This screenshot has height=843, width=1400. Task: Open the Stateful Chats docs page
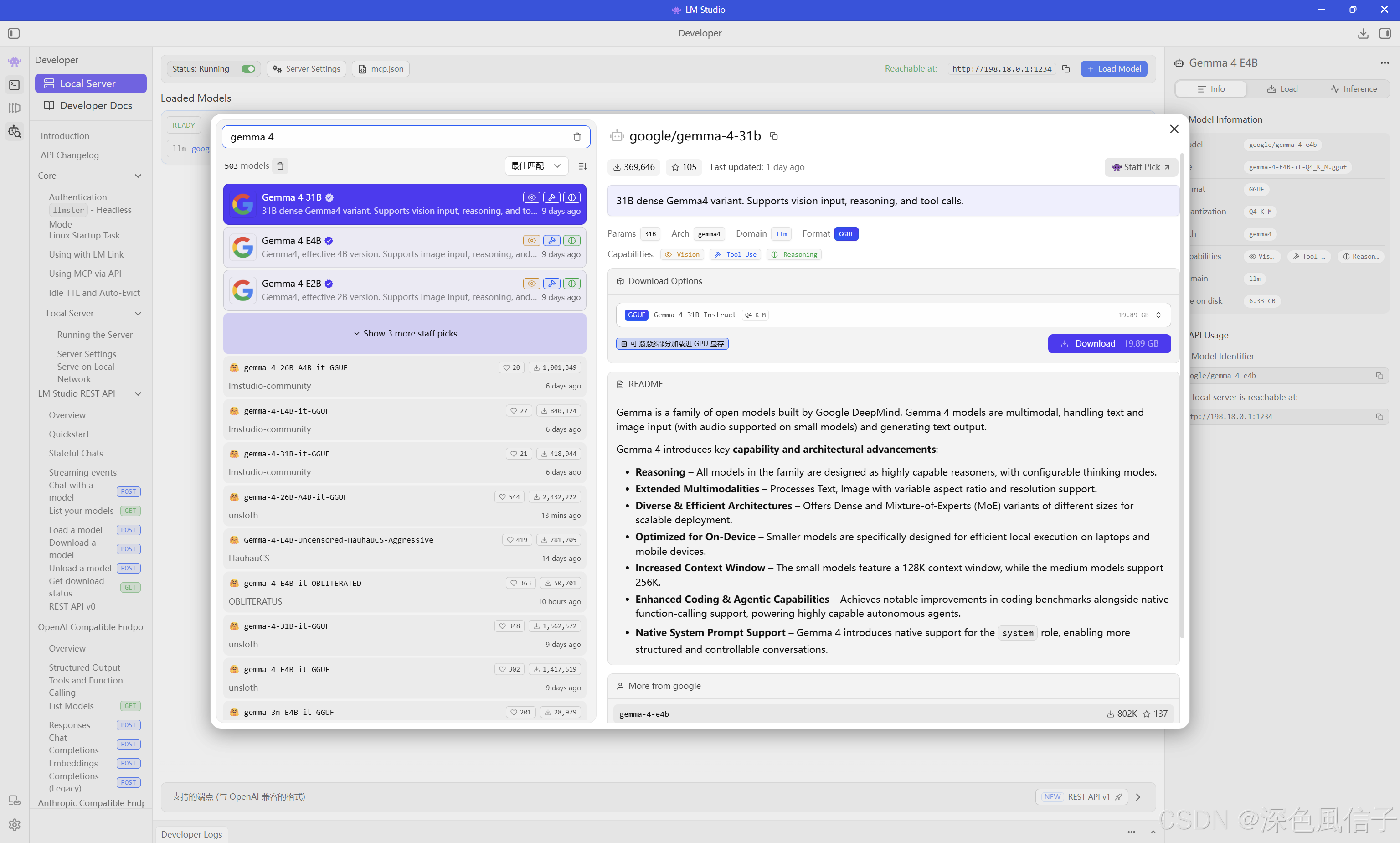[x=76, y=453]
